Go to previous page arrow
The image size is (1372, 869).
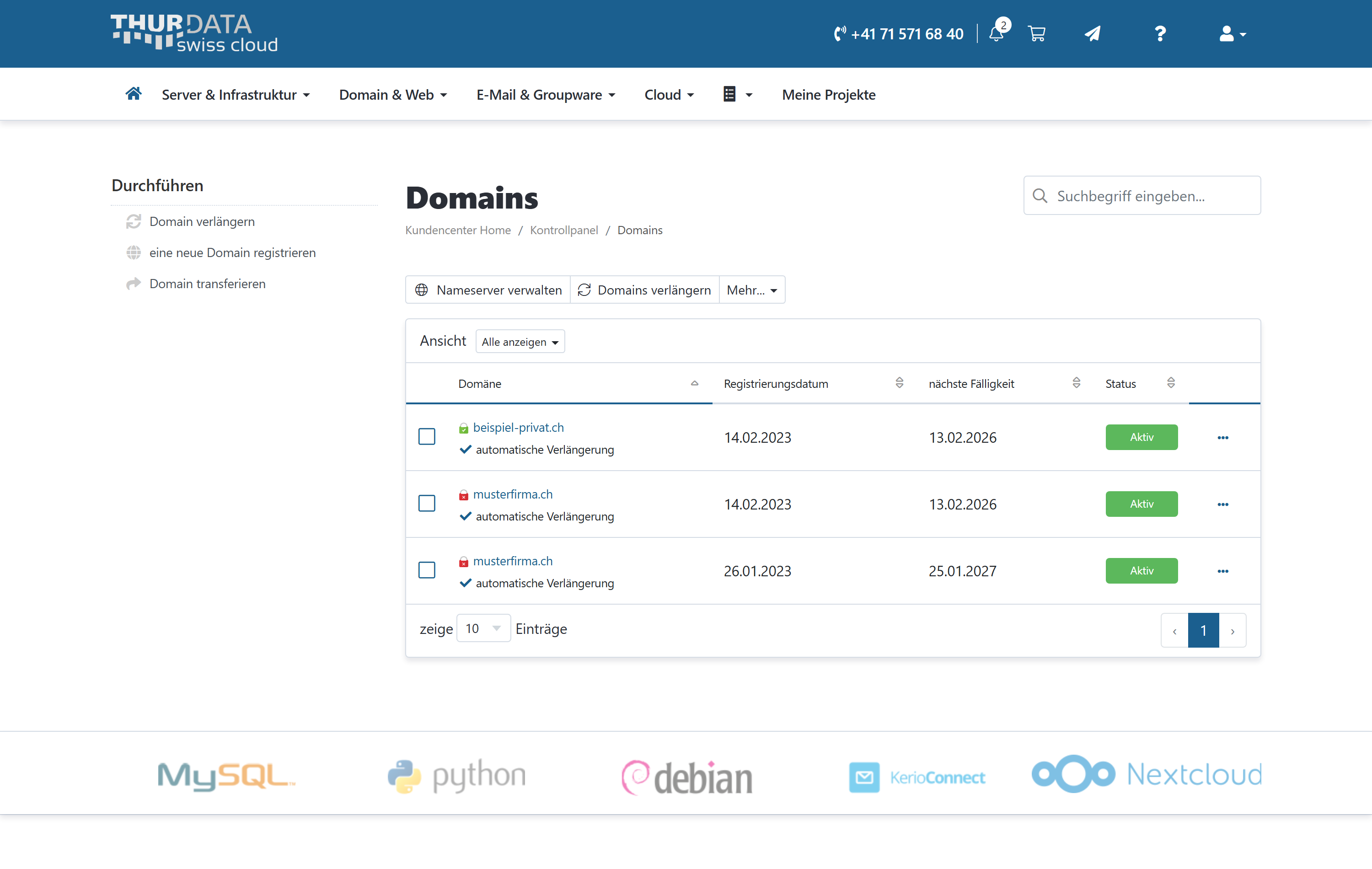click(x=1174, y=630)
